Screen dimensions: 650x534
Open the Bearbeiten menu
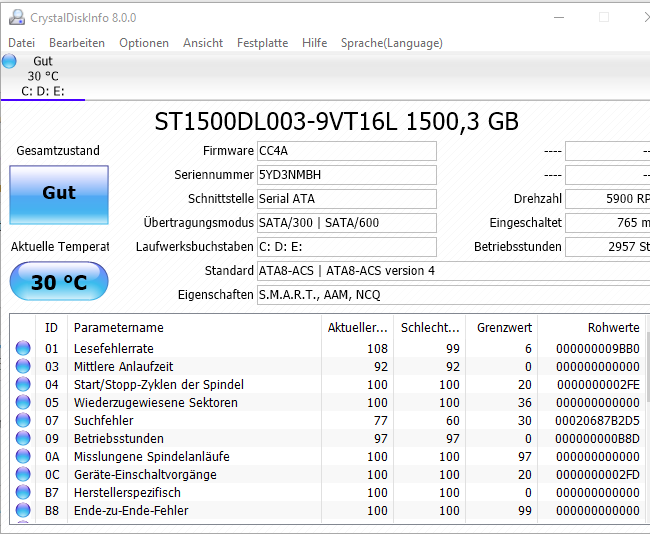click(77, 43)
